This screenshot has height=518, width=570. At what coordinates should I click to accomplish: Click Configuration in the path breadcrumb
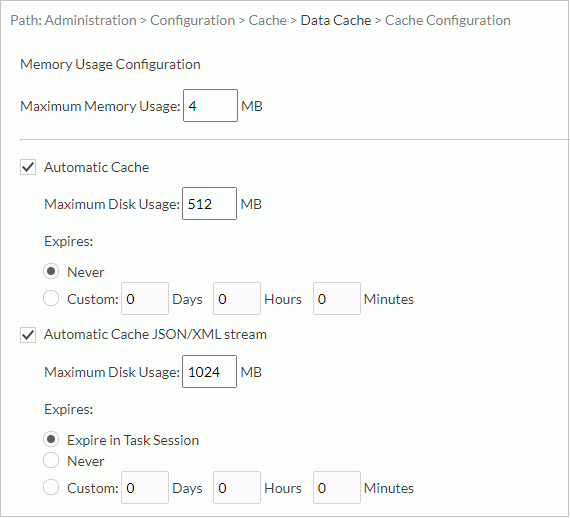point(192,20)
